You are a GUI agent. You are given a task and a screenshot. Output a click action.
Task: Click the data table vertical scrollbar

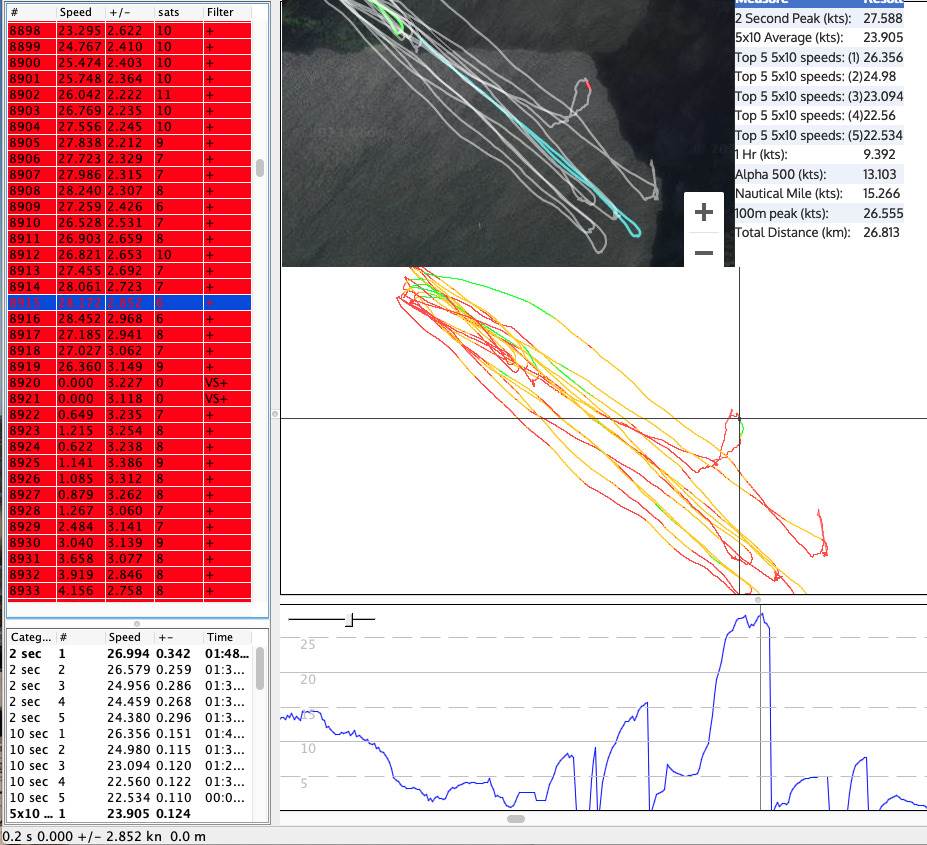click(x=260, y=168)
